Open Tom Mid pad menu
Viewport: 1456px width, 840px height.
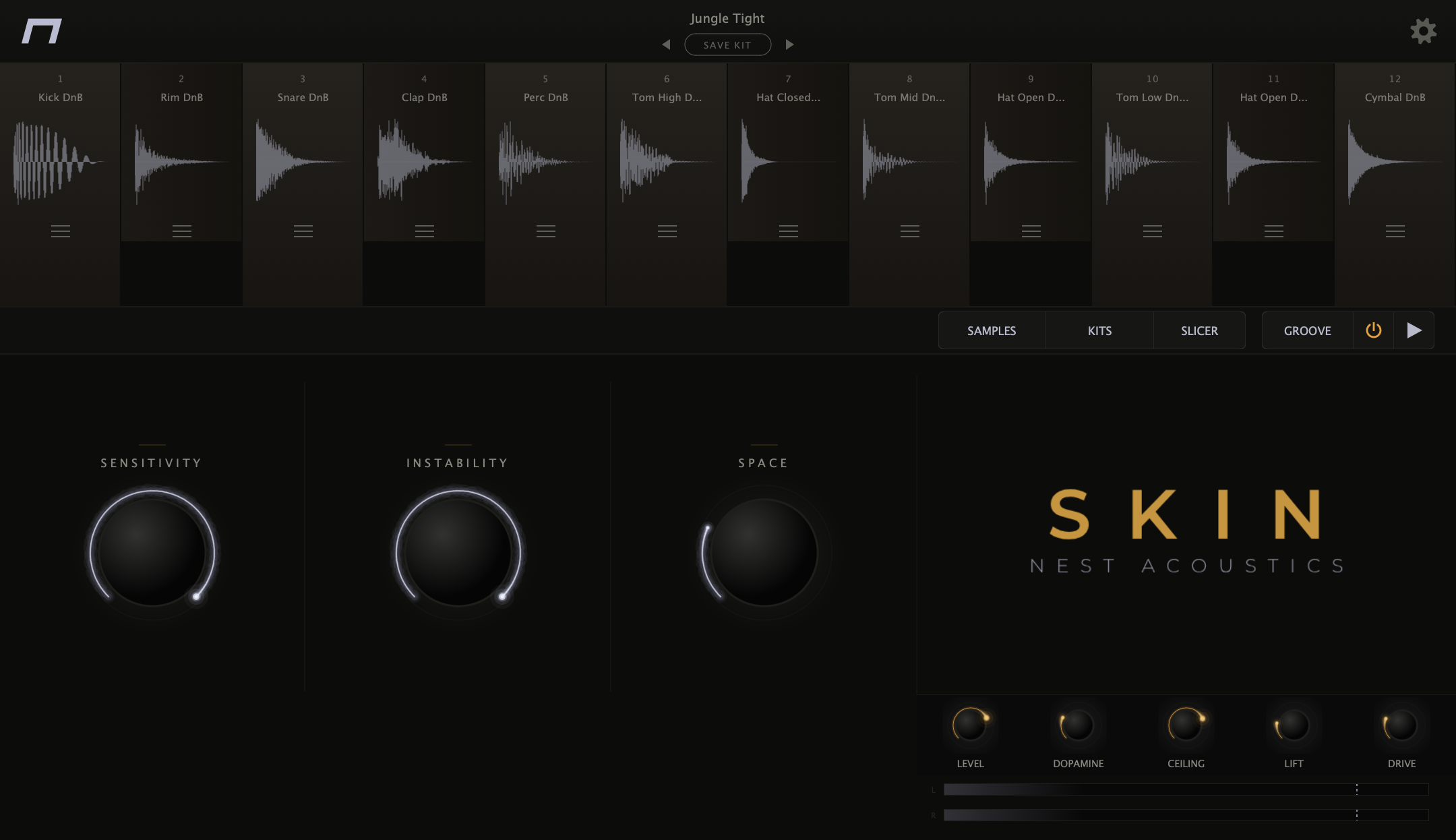click(x=910, y=231)
